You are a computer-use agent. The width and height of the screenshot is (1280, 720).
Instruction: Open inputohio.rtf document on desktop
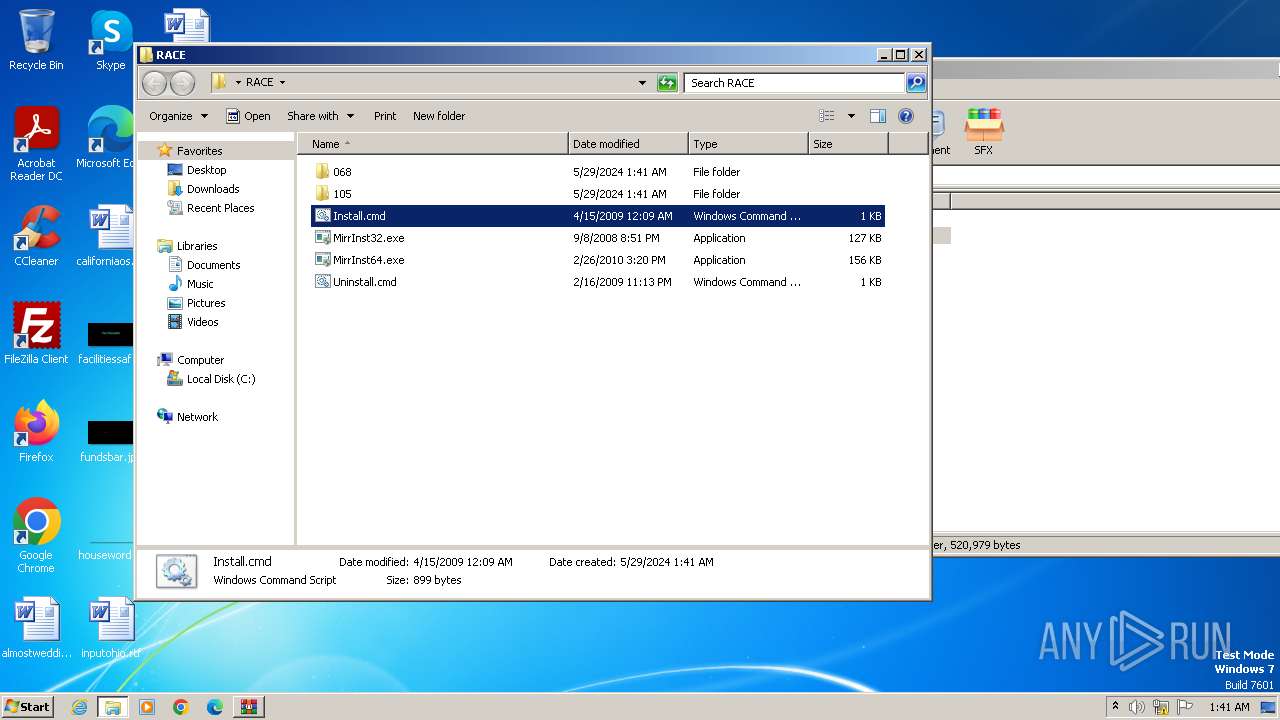(x=110, y=628)
